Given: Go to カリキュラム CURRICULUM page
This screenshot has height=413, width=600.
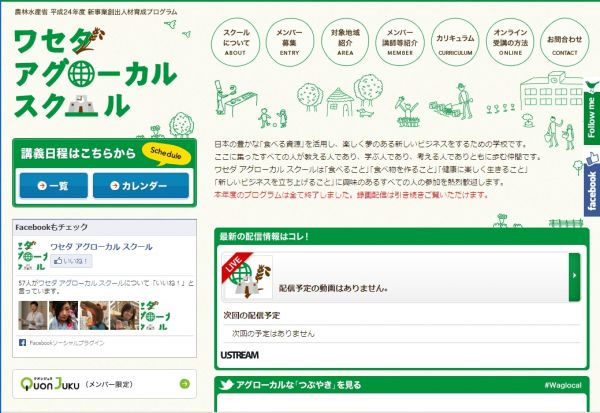Looking at the screenshot, I should pyautogui.click(x=455, y=42).
